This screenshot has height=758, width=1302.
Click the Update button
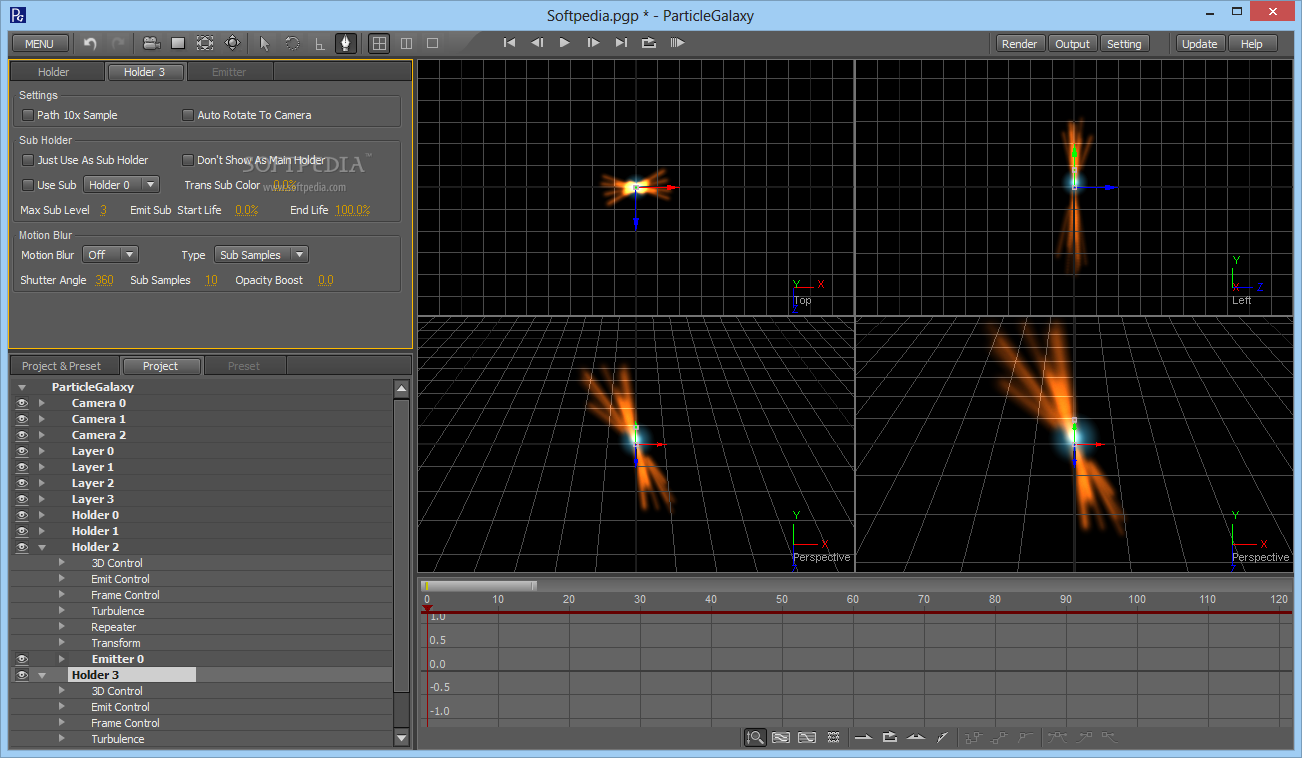(x=1200, y=44)
